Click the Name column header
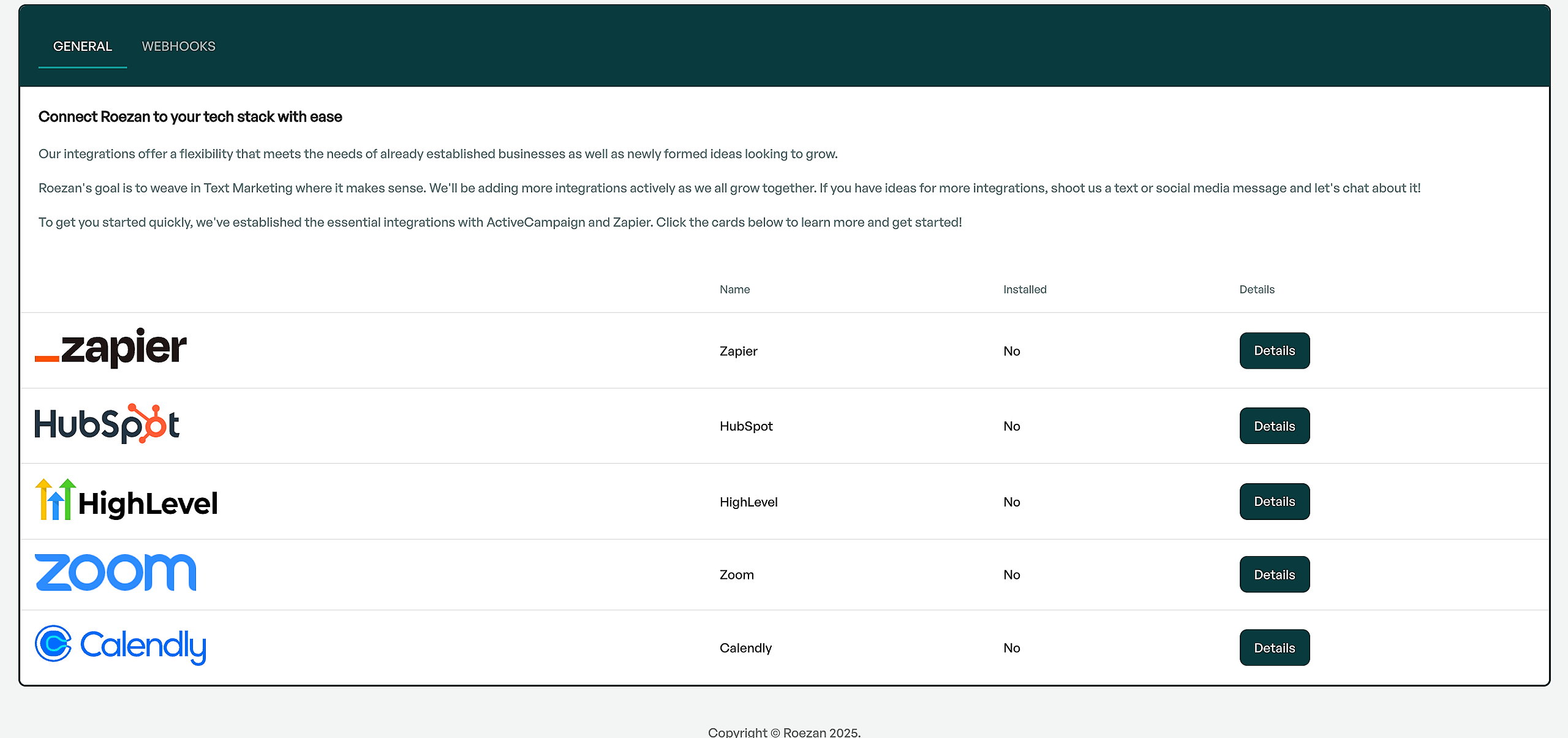 click(x=734, y=290)
